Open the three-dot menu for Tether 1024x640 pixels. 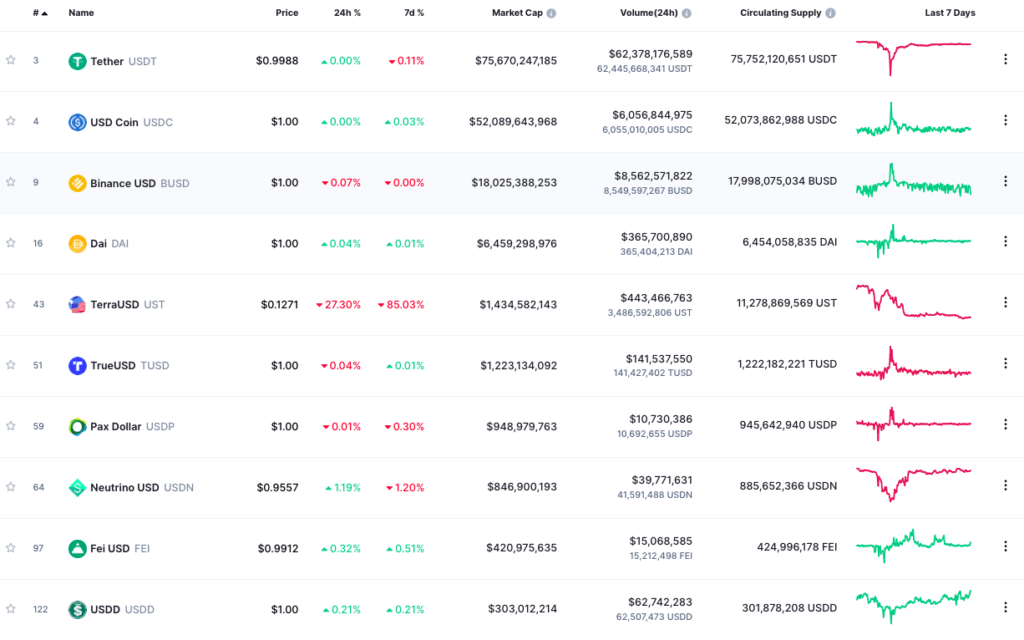tap(1005, 60)
